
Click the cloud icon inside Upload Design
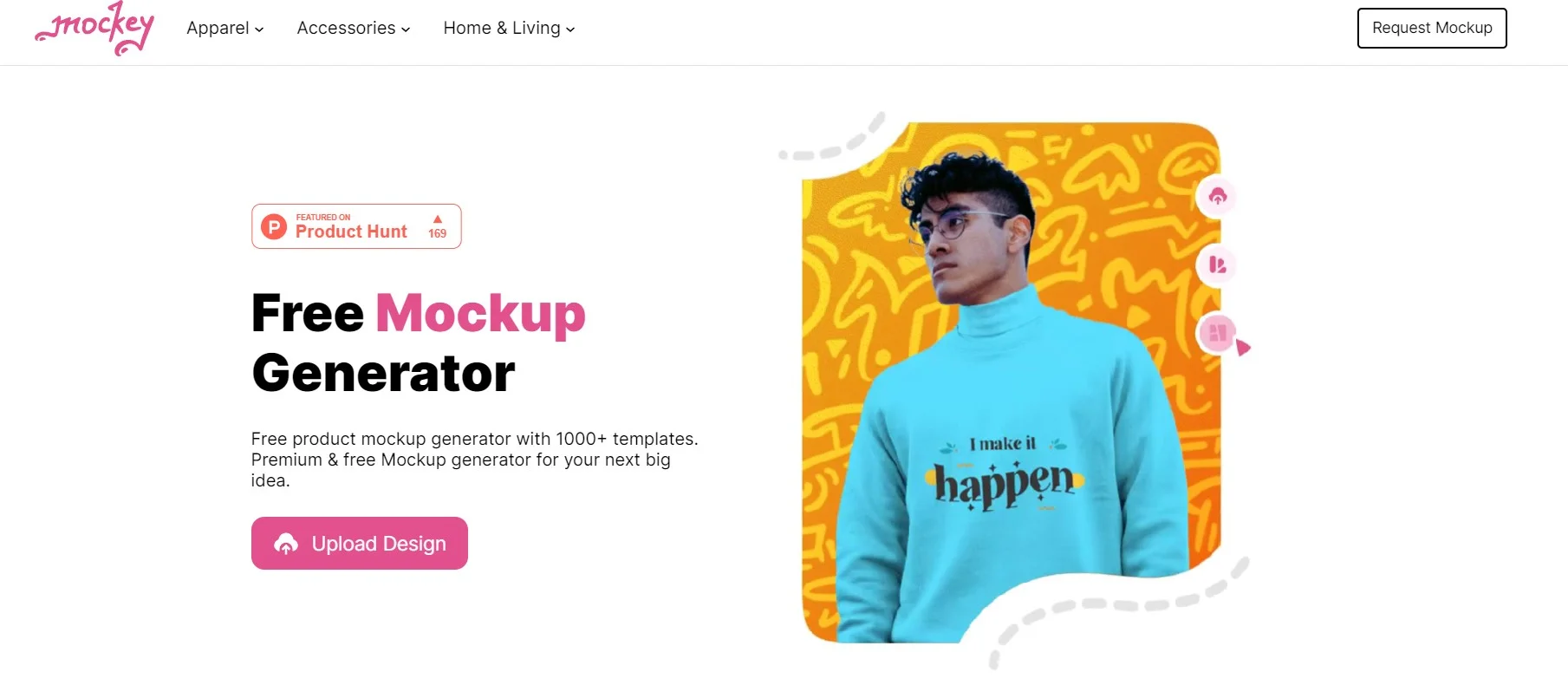coord(286,544)
